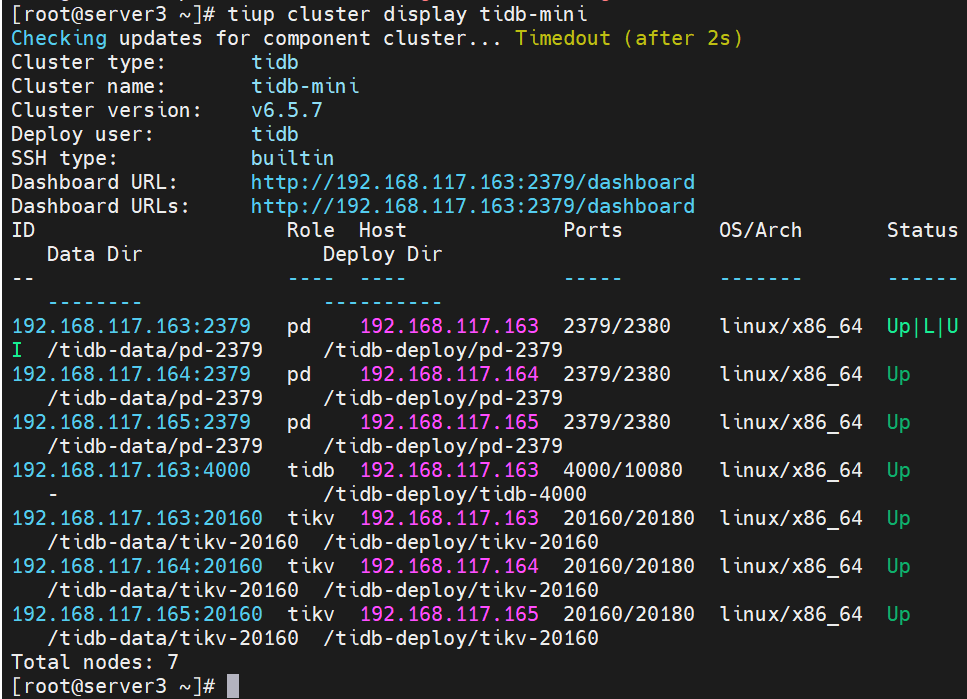Image resolution: width=967 pixels, height=699 pixels.
Task: Click the cyan 'Checking' word
Action: 59,38
